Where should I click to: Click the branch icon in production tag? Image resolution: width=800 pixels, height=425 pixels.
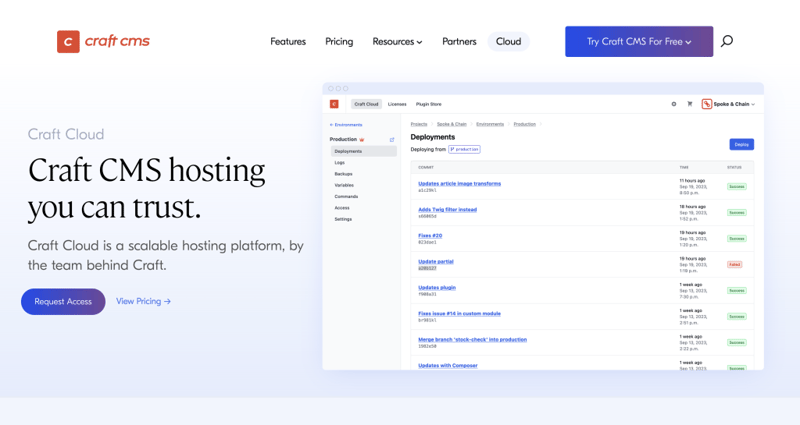(x=453, y=149)
